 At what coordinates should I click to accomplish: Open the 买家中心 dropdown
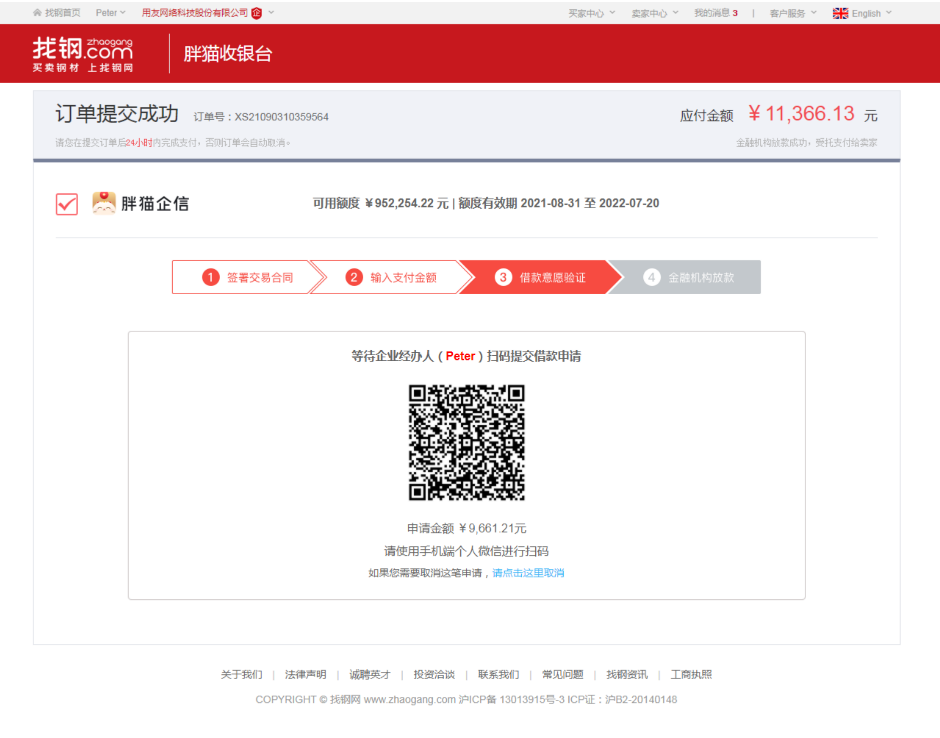point(592,13)
